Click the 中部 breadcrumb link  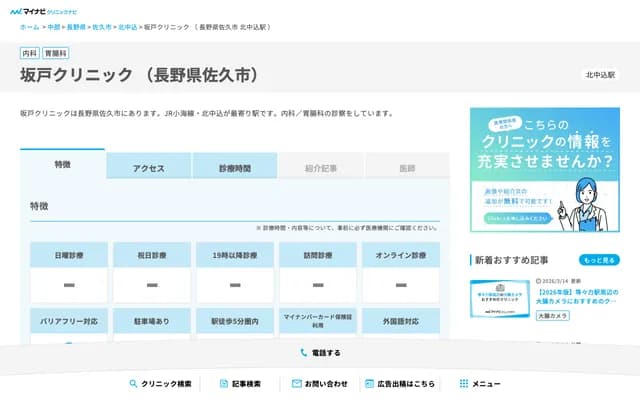[53, 28]
